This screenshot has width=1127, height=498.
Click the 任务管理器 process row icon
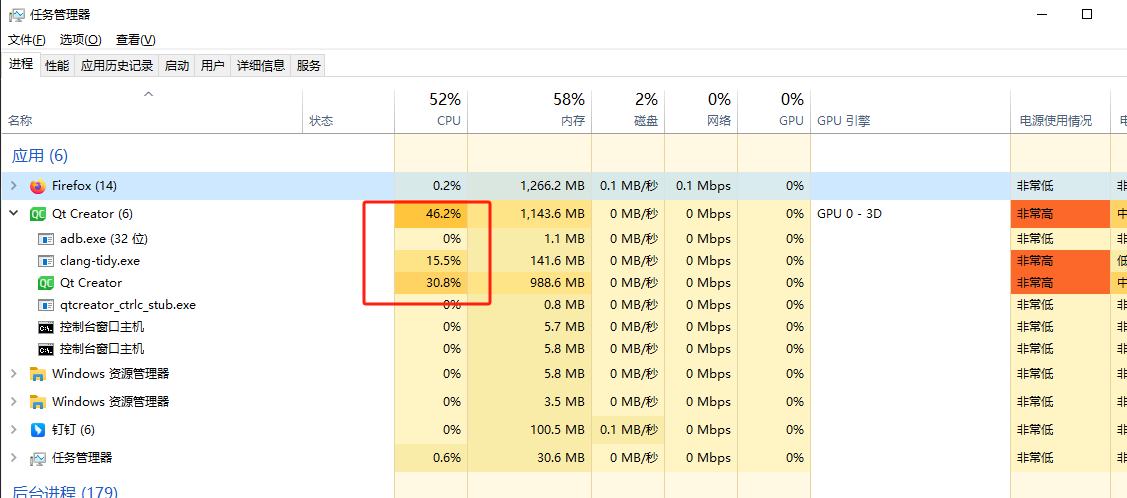pos(37,458)
